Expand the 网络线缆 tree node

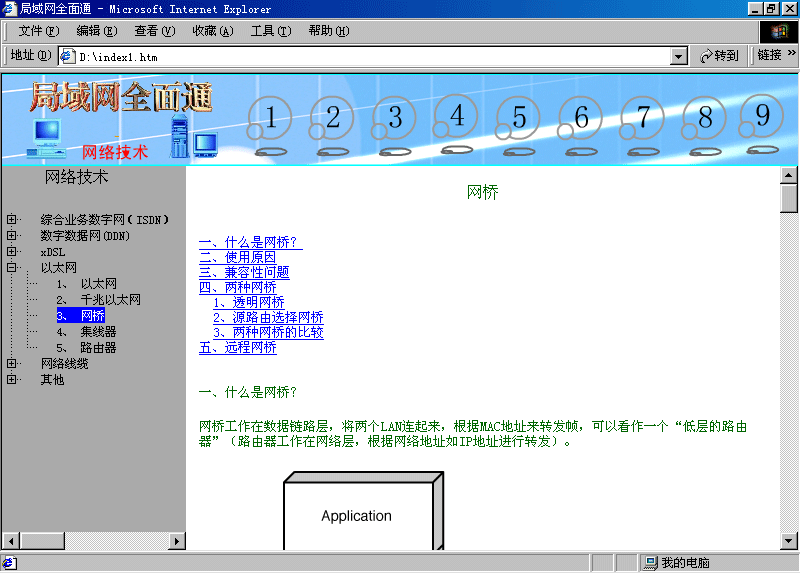(x=12, y=364)
